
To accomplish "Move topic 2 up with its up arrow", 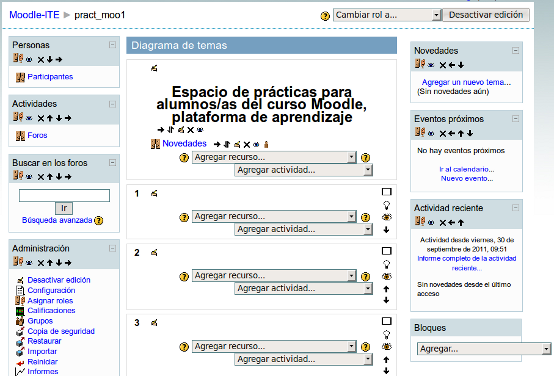I will (x=386, y=289).
